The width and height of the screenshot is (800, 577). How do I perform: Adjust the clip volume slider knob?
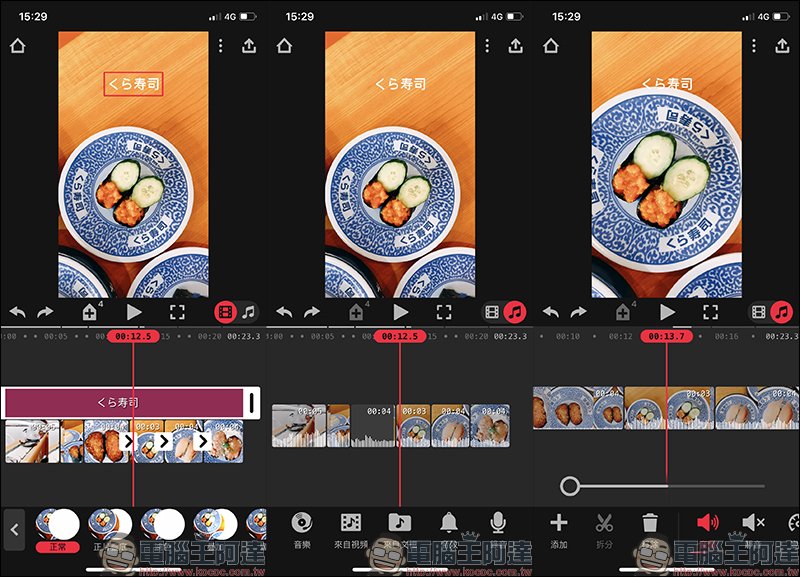569,486
